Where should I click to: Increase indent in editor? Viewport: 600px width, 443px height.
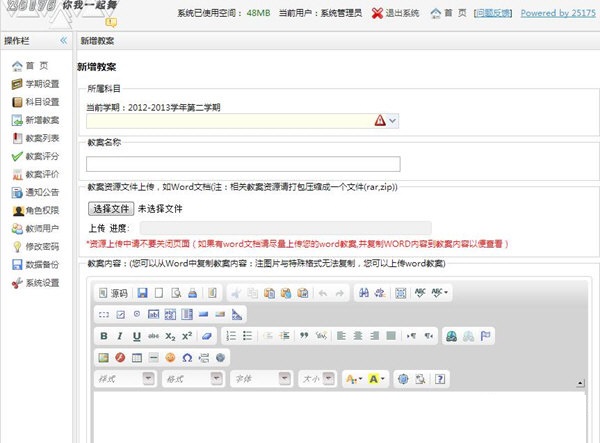(284, 336)
